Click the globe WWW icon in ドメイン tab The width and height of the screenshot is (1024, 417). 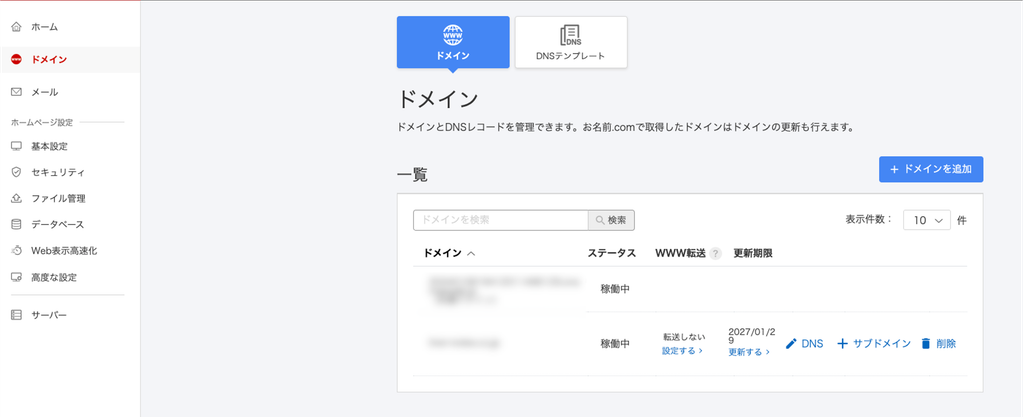(453, 35)
